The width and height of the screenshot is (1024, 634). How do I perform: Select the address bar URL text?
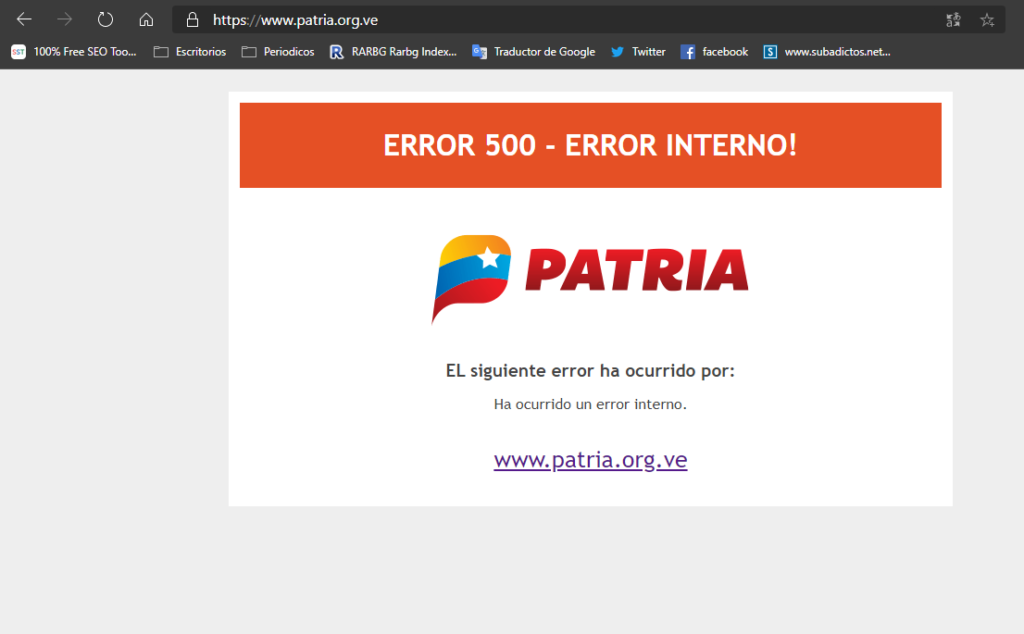(295, 20)
